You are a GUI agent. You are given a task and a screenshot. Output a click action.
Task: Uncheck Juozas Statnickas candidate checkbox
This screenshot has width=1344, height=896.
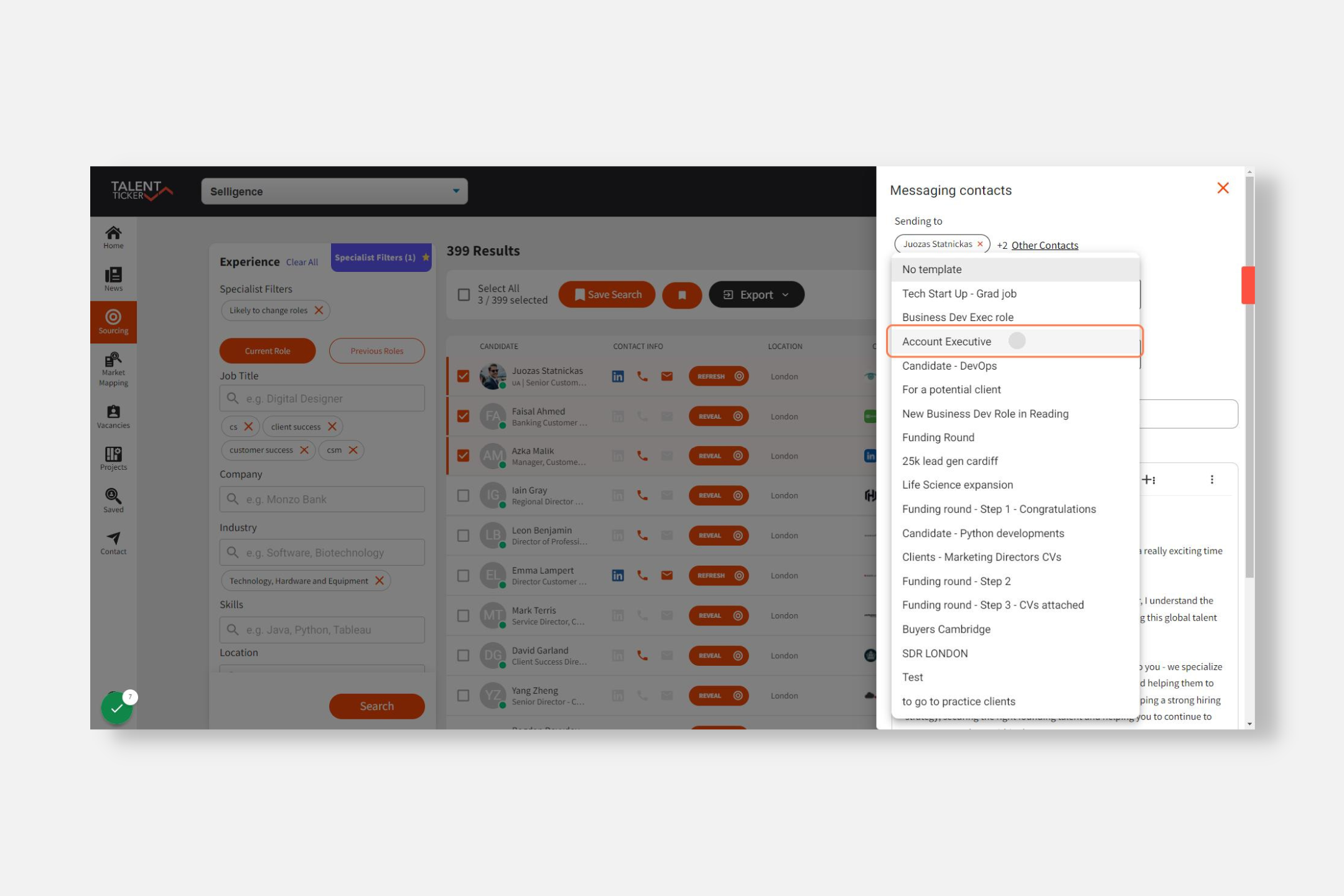tap(464, 376)
